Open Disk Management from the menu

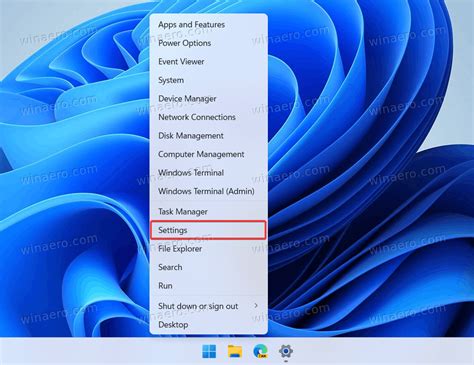[x=208, y=136]
